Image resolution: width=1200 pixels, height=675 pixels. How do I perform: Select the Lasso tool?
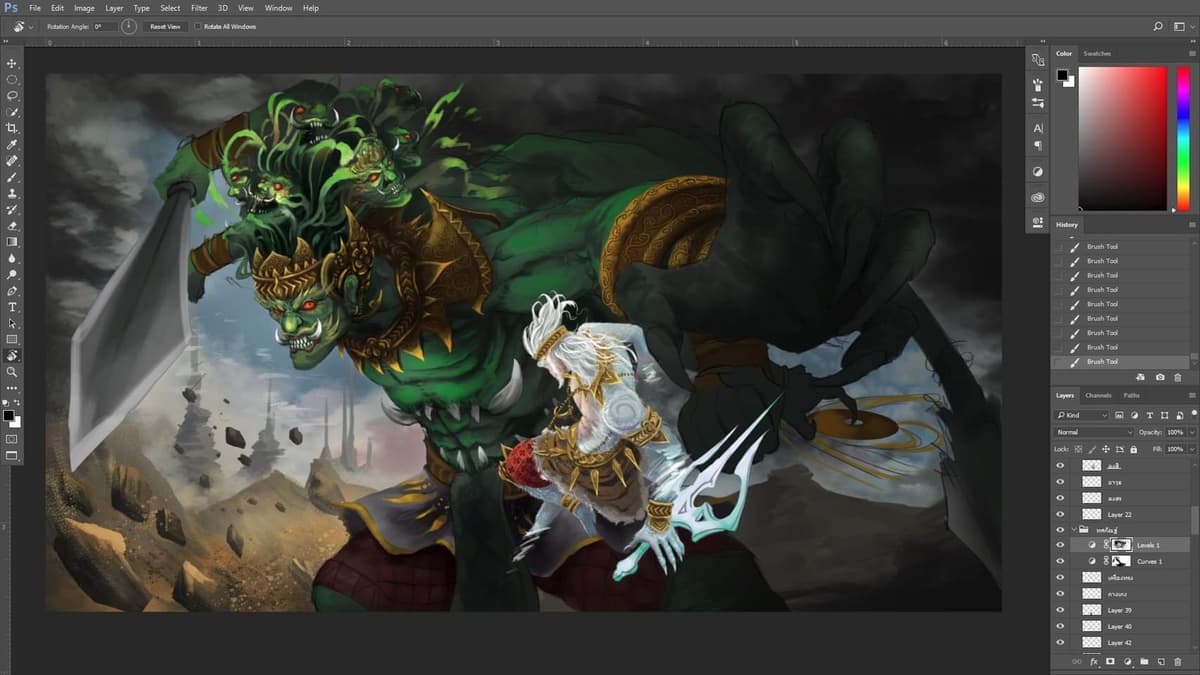coord(12,95)
